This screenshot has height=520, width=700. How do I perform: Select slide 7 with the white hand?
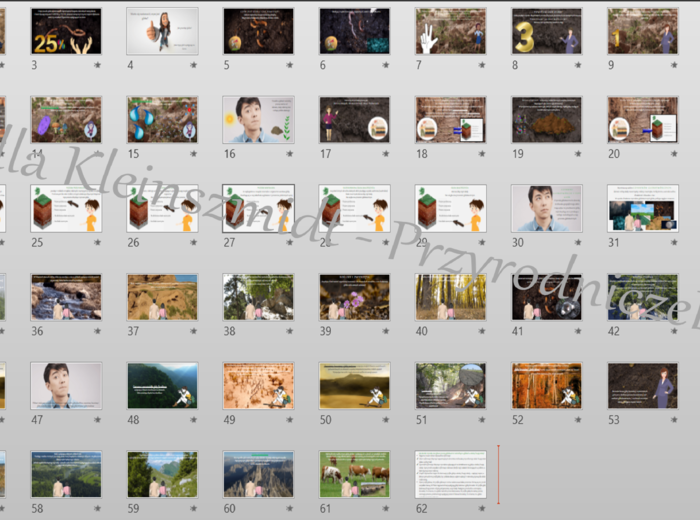450,31
